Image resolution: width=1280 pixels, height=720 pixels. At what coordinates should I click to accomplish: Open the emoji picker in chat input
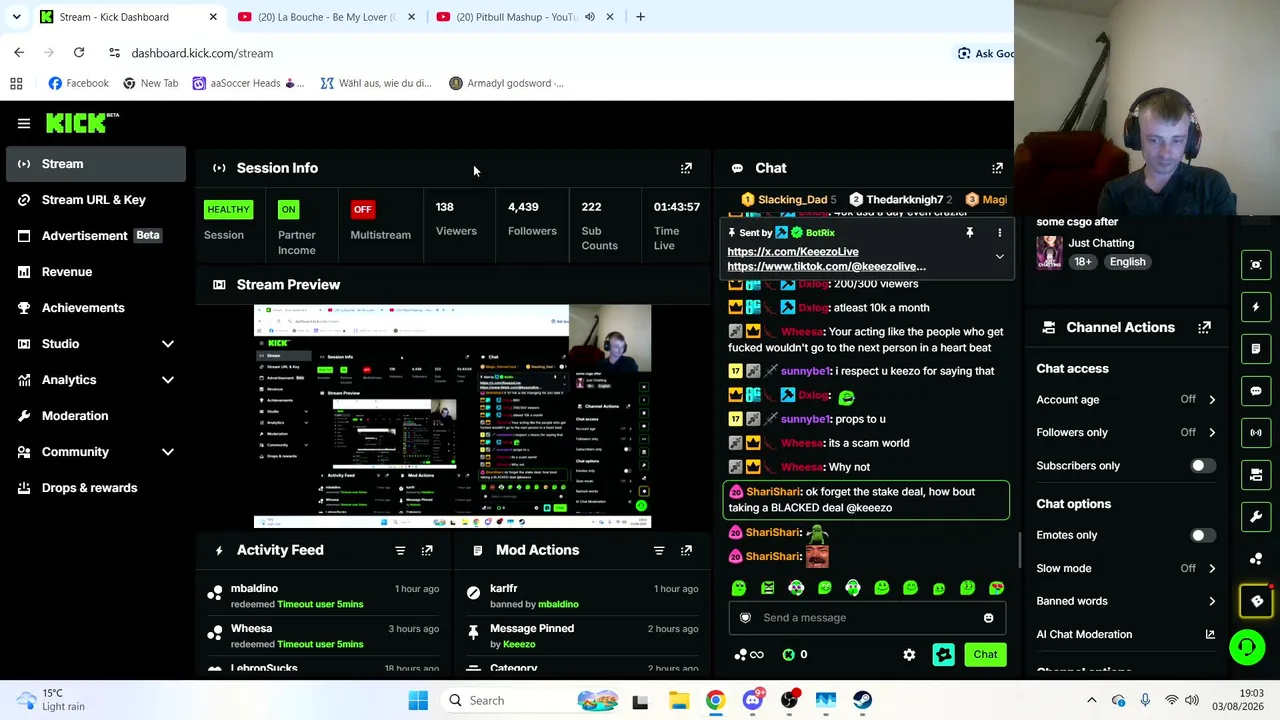(988, 618)
